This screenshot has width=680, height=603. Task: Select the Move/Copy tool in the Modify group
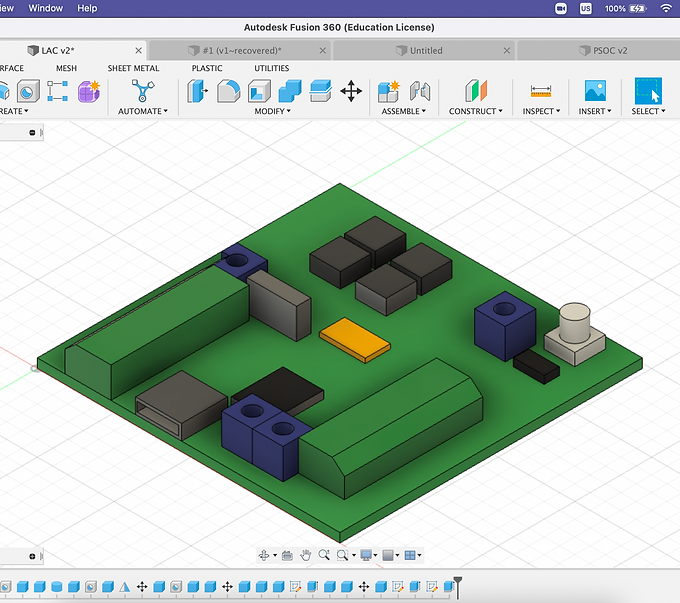(x=351, y=91)
